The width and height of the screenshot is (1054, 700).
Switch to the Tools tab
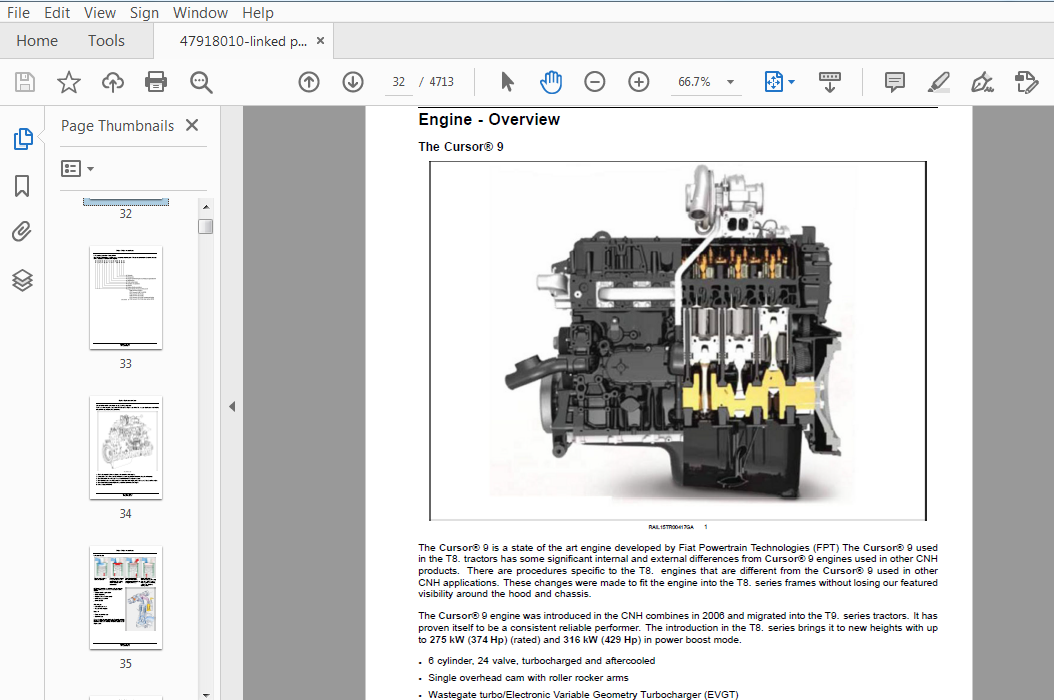coord(106,41)
